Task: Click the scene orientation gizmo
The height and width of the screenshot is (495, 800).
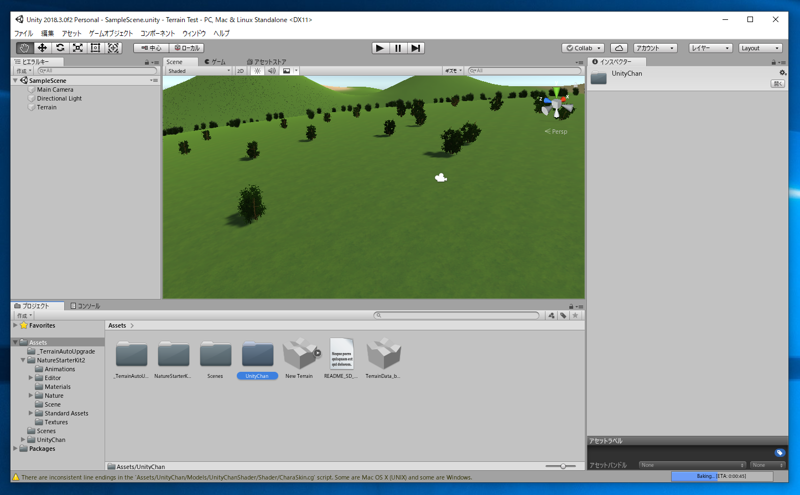Action: pos(556,104)
